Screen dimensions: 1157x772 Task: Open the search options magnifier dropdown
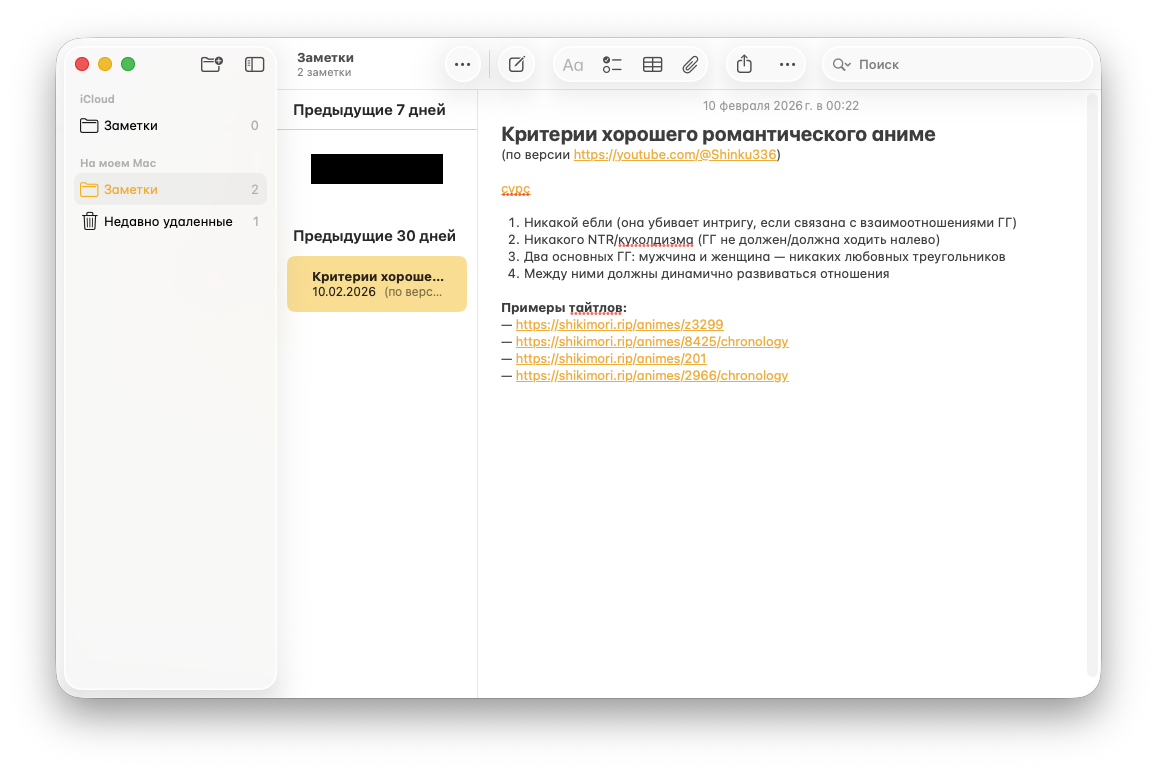(x=841, y=64)
